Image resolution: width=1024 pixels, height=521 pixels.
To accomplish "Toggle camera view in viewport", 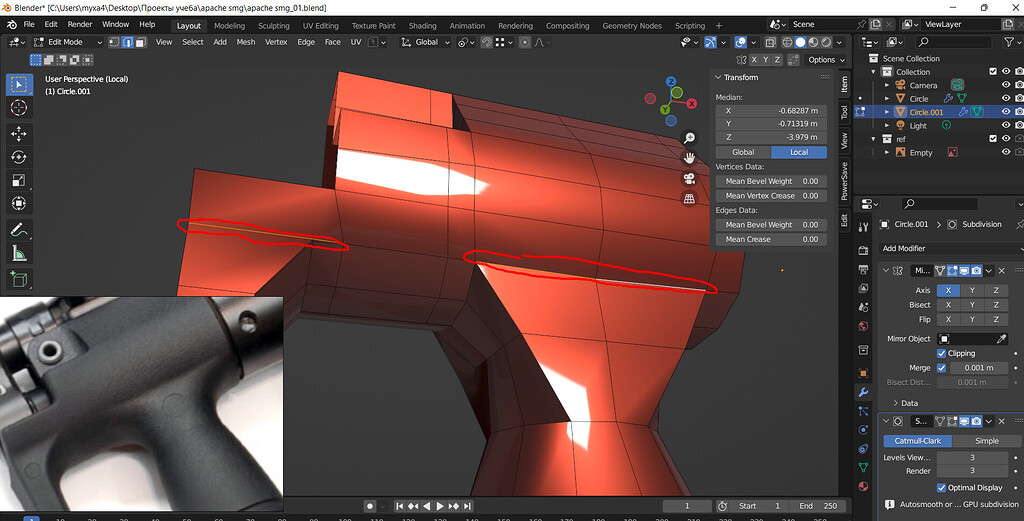I will coord(689,179).
